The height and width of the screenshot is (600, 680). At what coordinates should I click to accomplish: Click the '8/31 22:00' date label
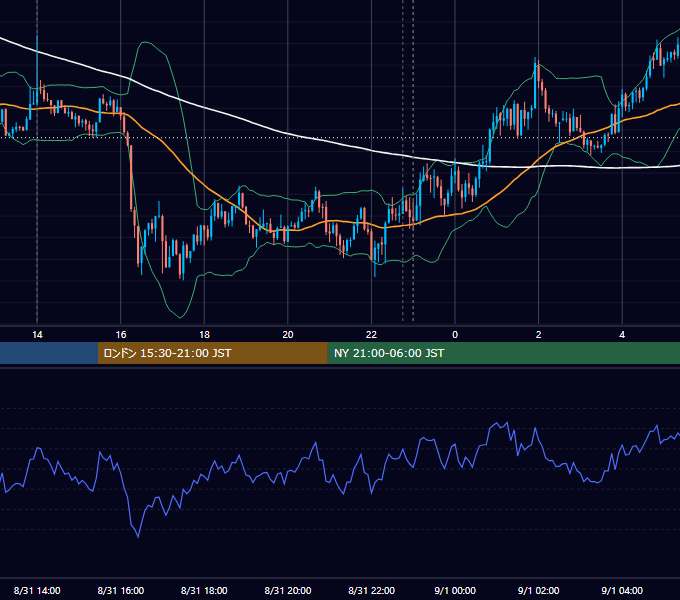(x=372, y=590)
